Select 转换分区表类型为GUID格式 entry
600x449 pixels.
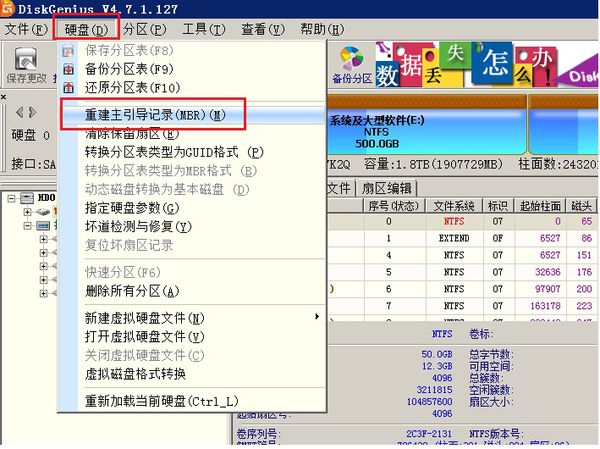192,152
